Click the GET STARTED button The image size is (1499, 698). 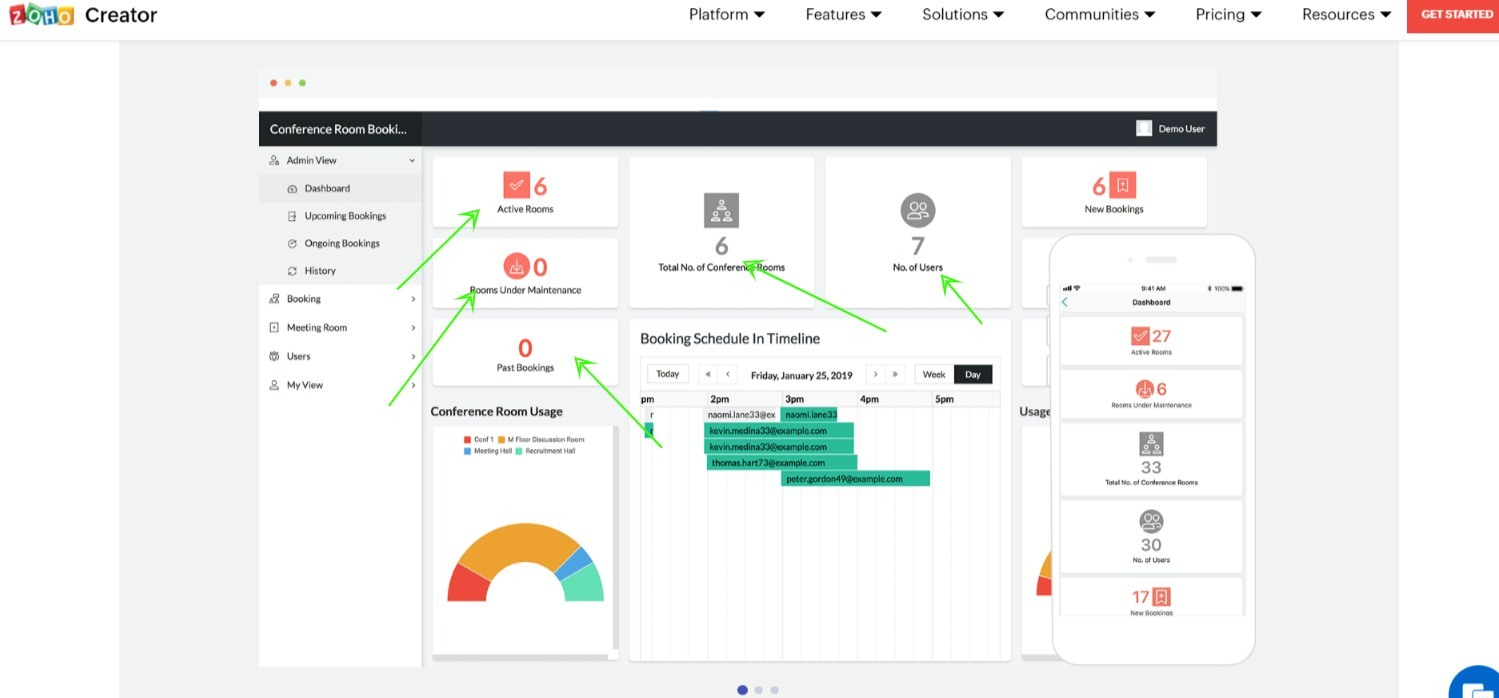tap(1453, 15)
